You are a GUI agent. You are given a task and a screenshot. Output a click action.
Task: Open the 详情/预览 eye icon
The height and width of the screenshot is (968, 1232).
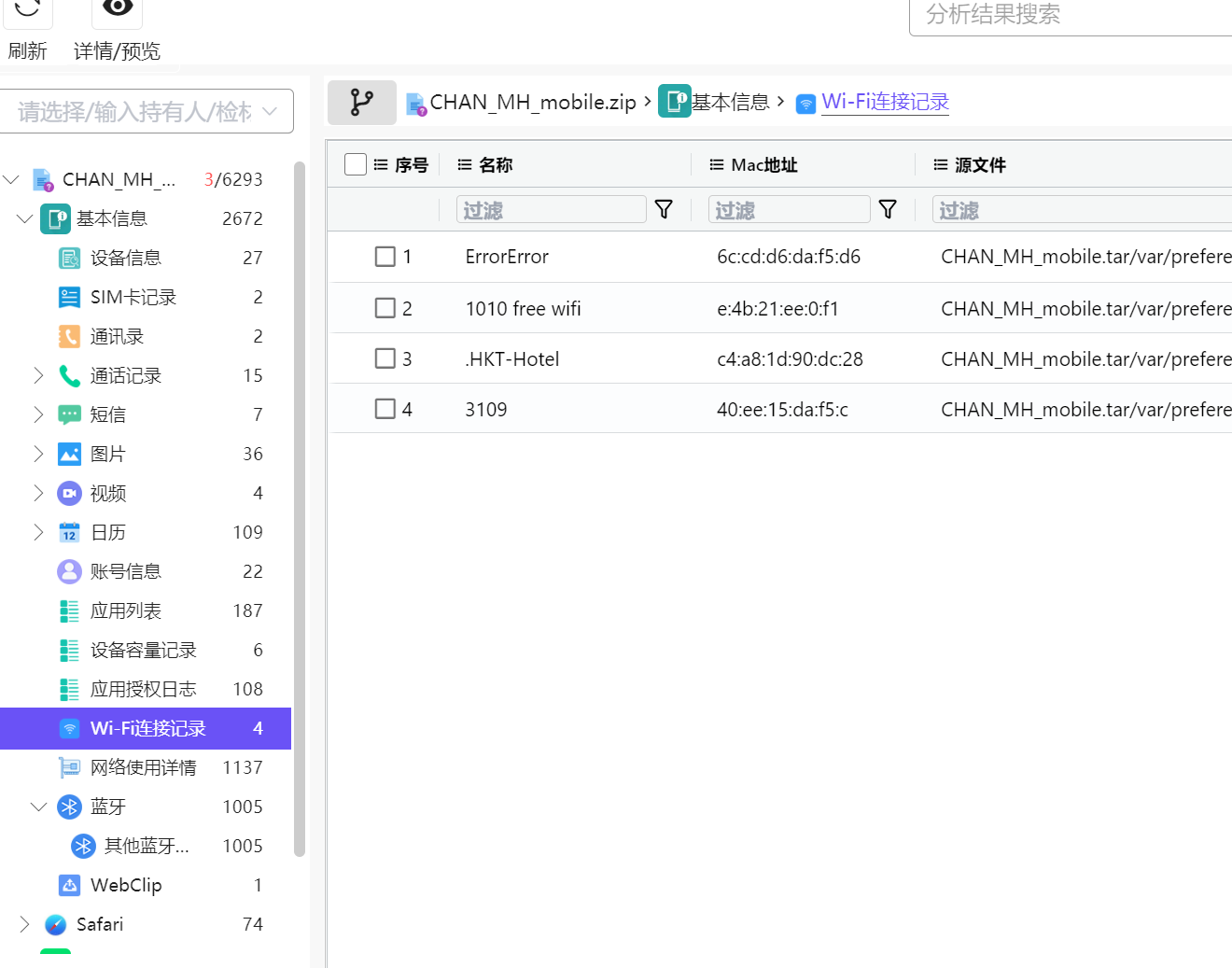[117, 8]
